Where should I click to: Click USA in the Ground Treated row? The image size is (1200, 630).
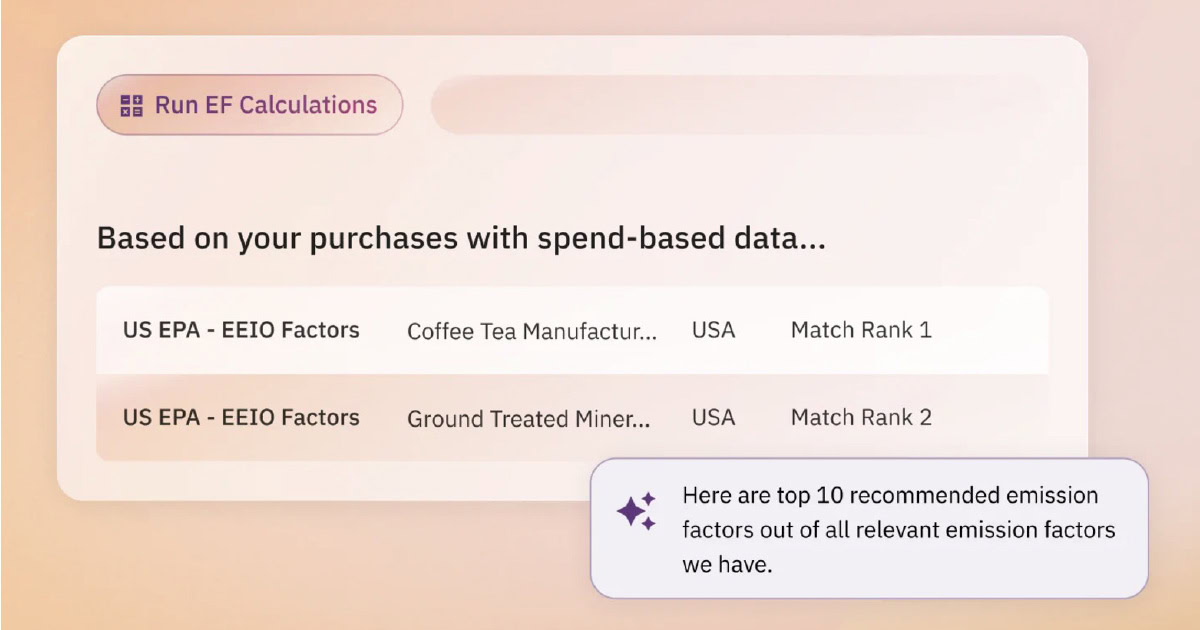(714, 417)
